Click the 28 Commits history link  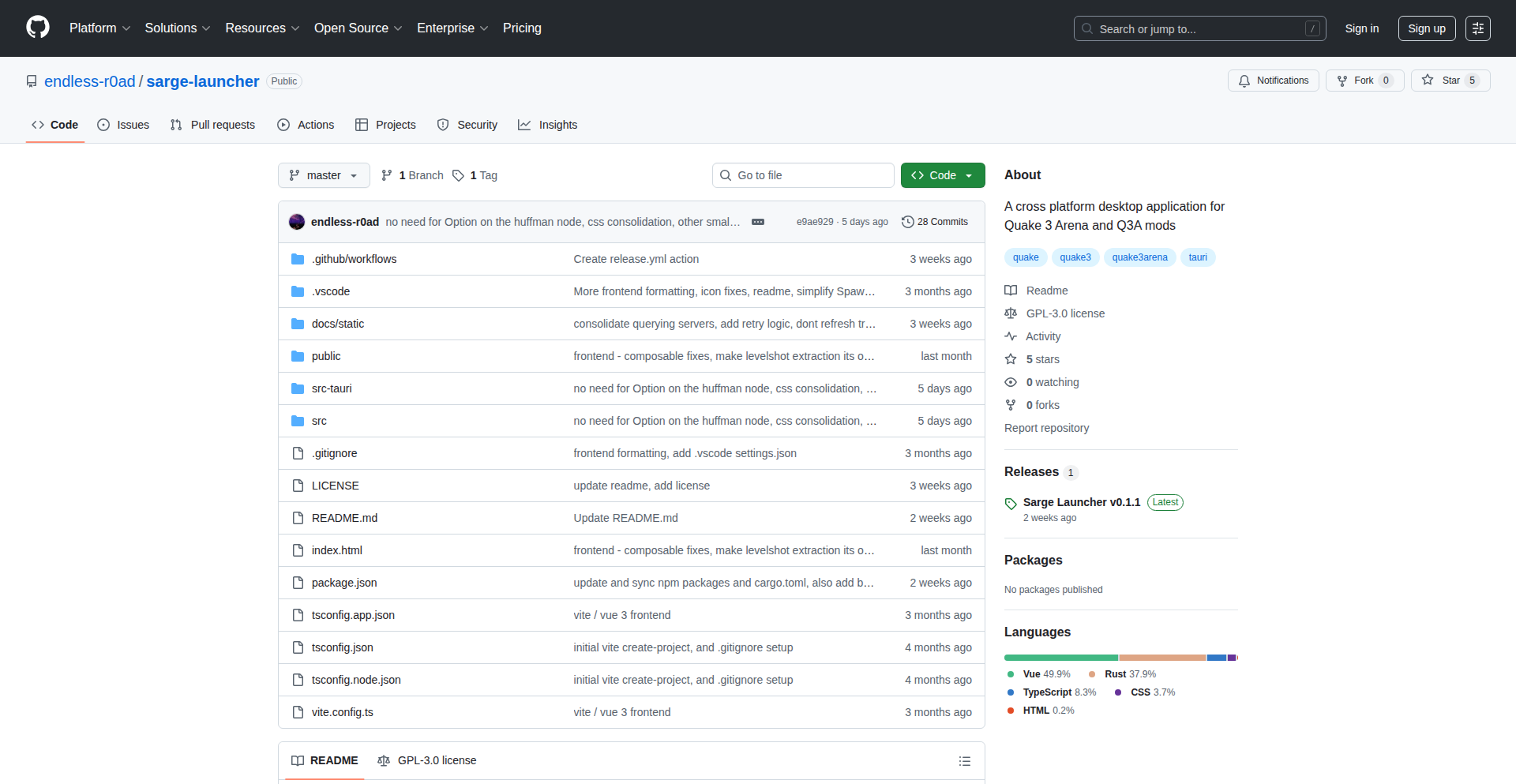pos(935,222)
